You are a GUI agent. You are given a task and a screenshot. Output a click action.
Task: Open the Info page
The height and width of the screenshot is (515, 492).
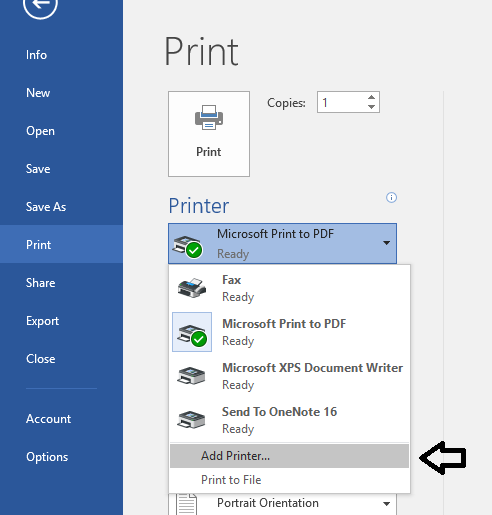[36, 55]
